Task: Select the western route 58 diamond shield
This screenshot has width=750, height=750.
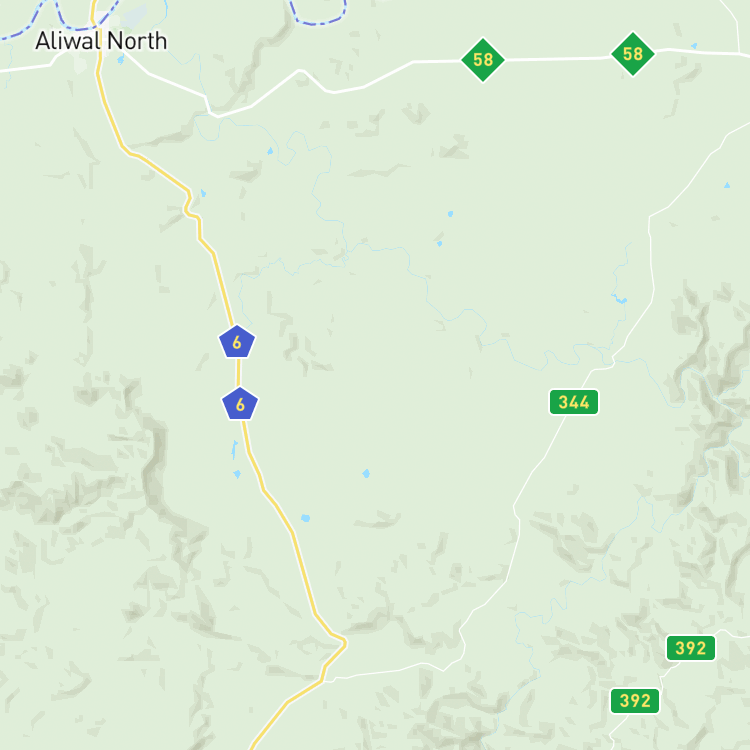Action: point(483,60)
